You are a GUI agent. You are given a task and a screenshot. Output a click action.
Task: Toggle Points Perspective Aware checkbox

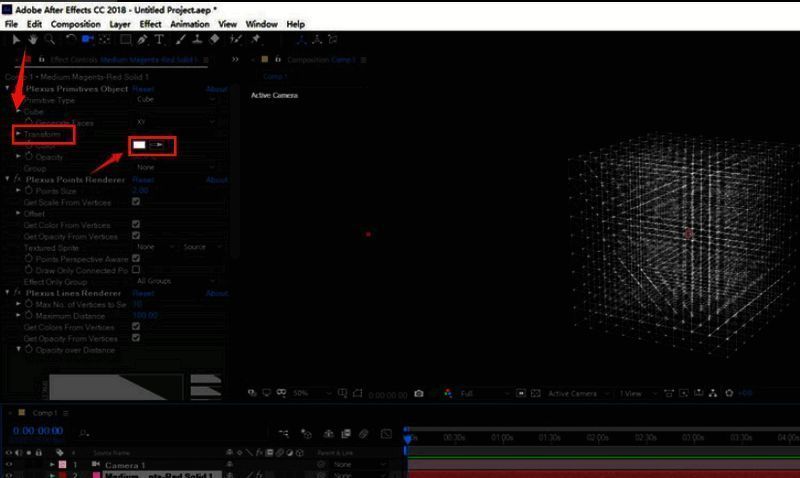[x=136, y=258]
